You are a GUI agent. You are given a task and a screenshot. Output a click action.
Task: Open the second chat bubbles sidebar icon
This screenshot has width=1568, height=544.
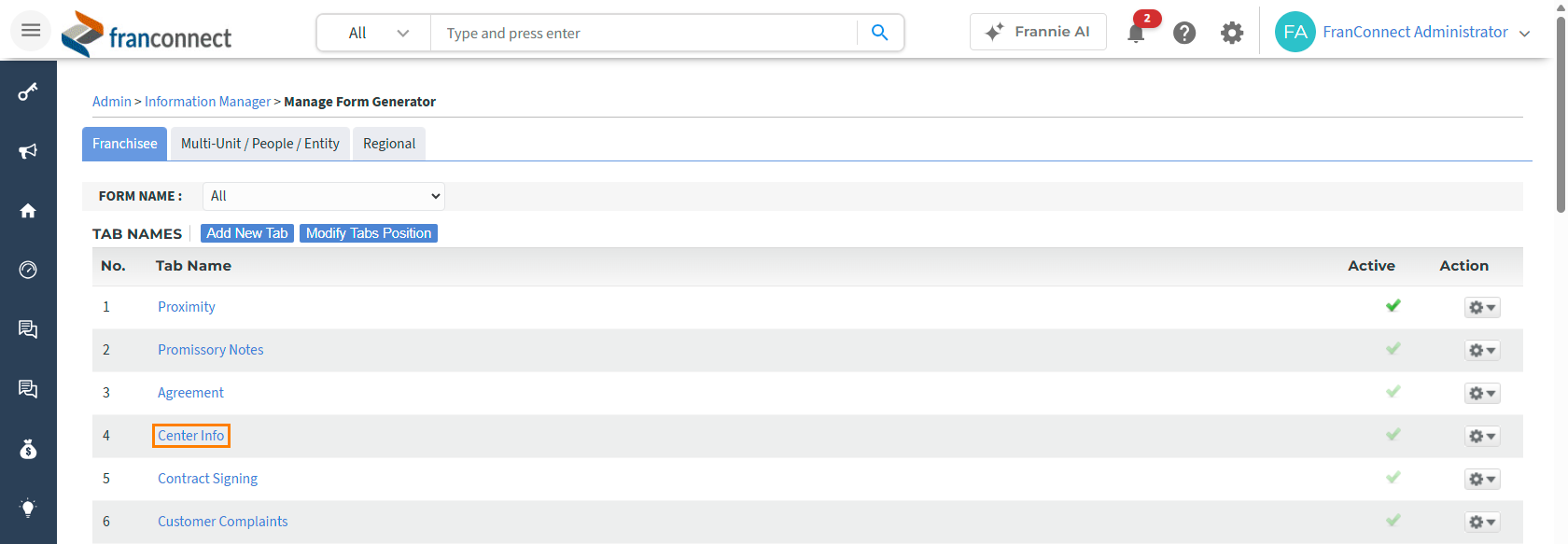(28, 389)
